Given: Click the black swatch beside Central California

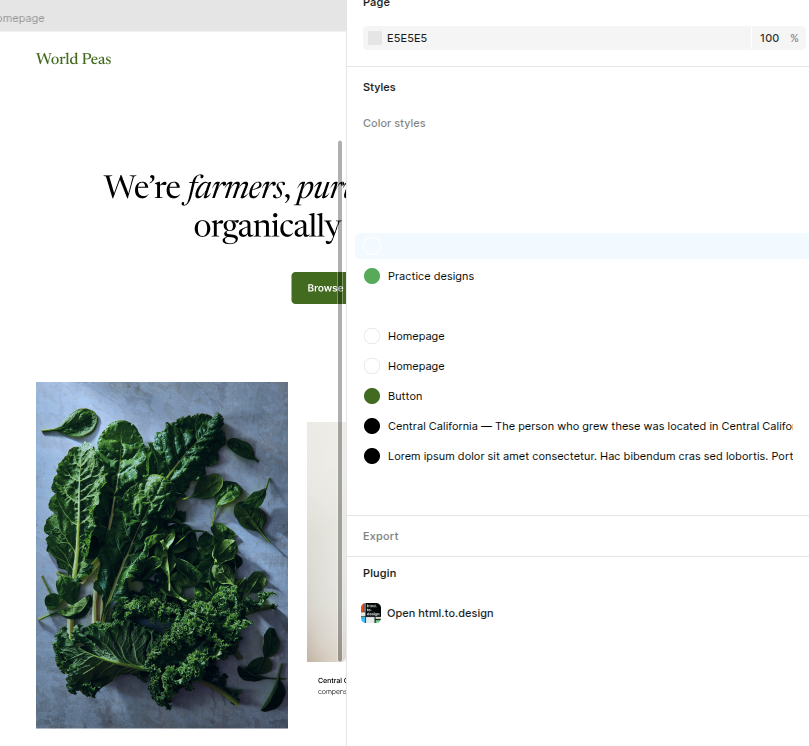Looking at the screenshot, I should (x=372, y=426).
